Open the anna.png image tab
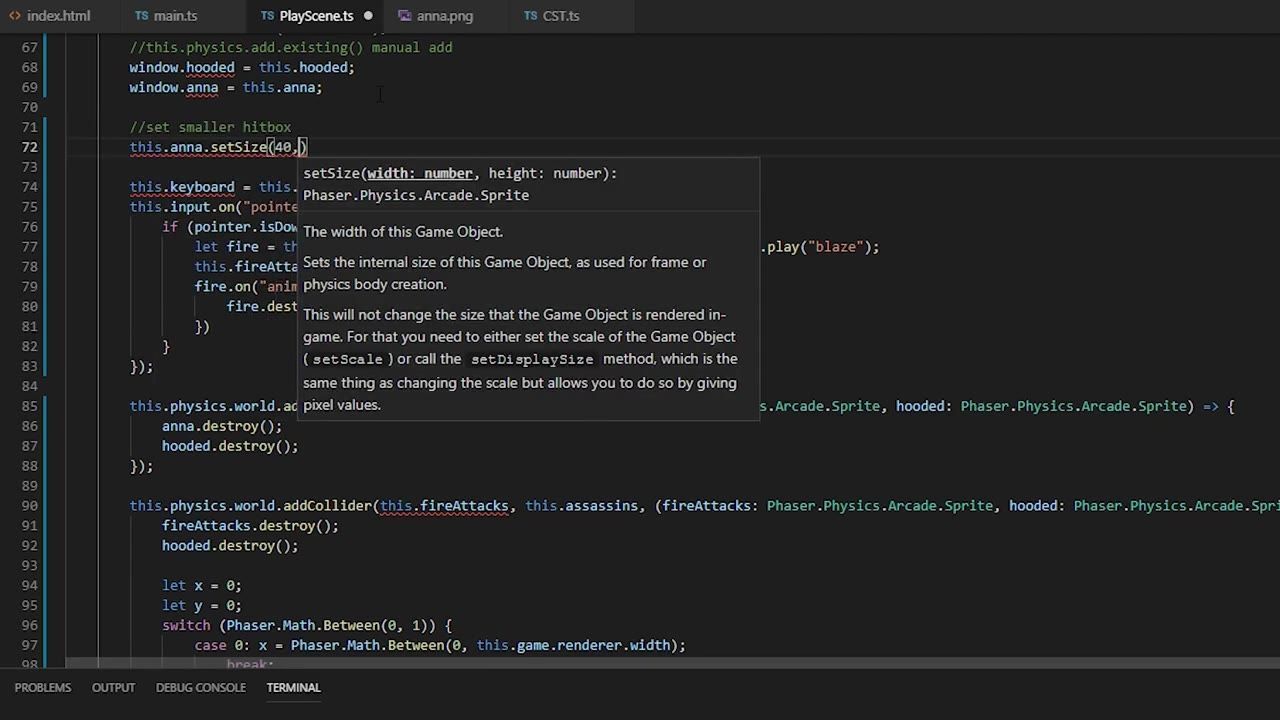This screenshot has height=720, width=1280. click(445, 16)
